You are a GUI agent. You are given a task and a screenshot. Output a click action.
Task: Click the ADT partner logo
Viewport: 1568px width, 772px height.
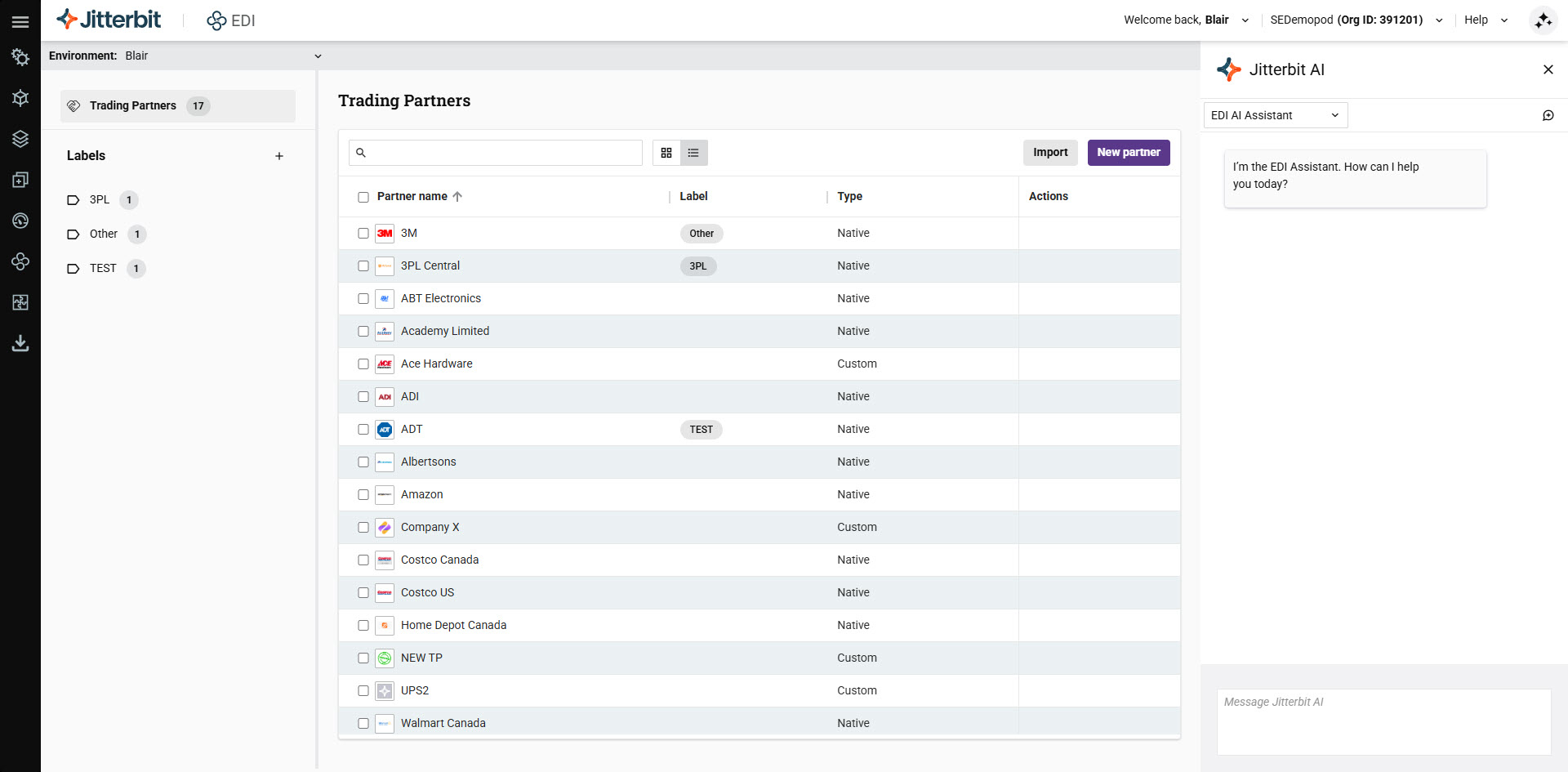(x=385, y=430)
